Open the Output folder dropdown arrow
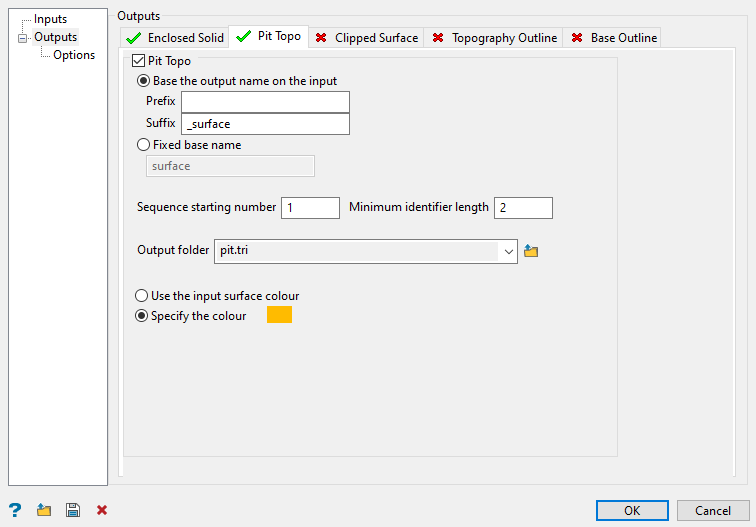Viewport: 756px width, 527px height. click(x=508, y=251)
